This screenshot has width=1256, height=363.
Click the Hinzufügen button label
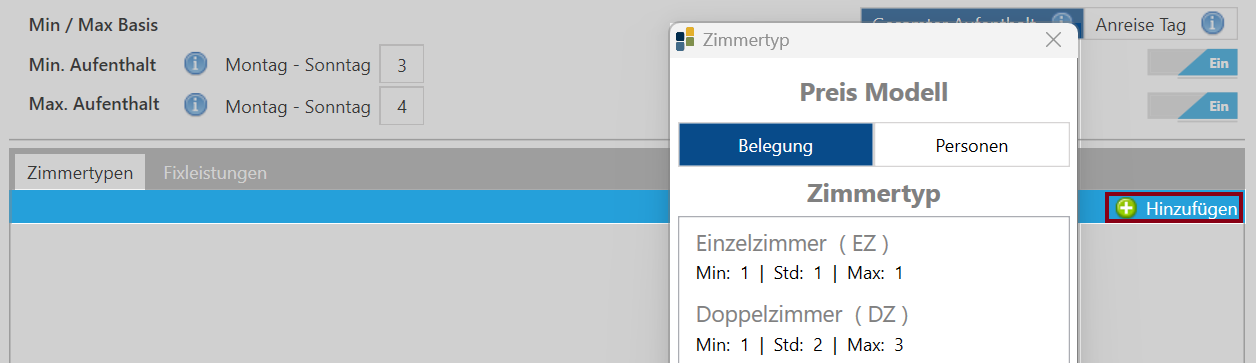1192,208
